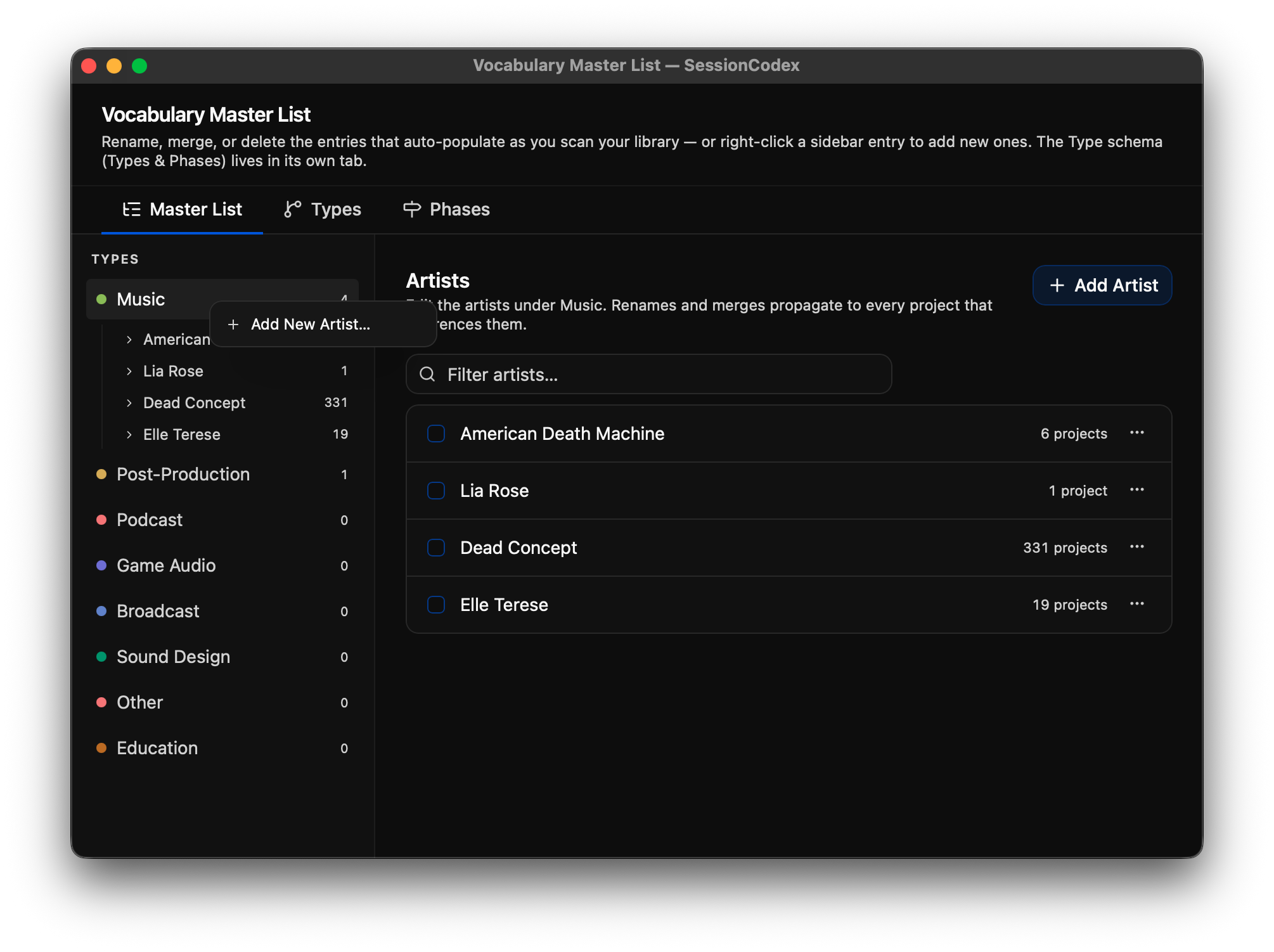This screenshot has width=1274, height=952.
Task: Click the search magnifier icon in filter
Action: click(x=427, y=374)
